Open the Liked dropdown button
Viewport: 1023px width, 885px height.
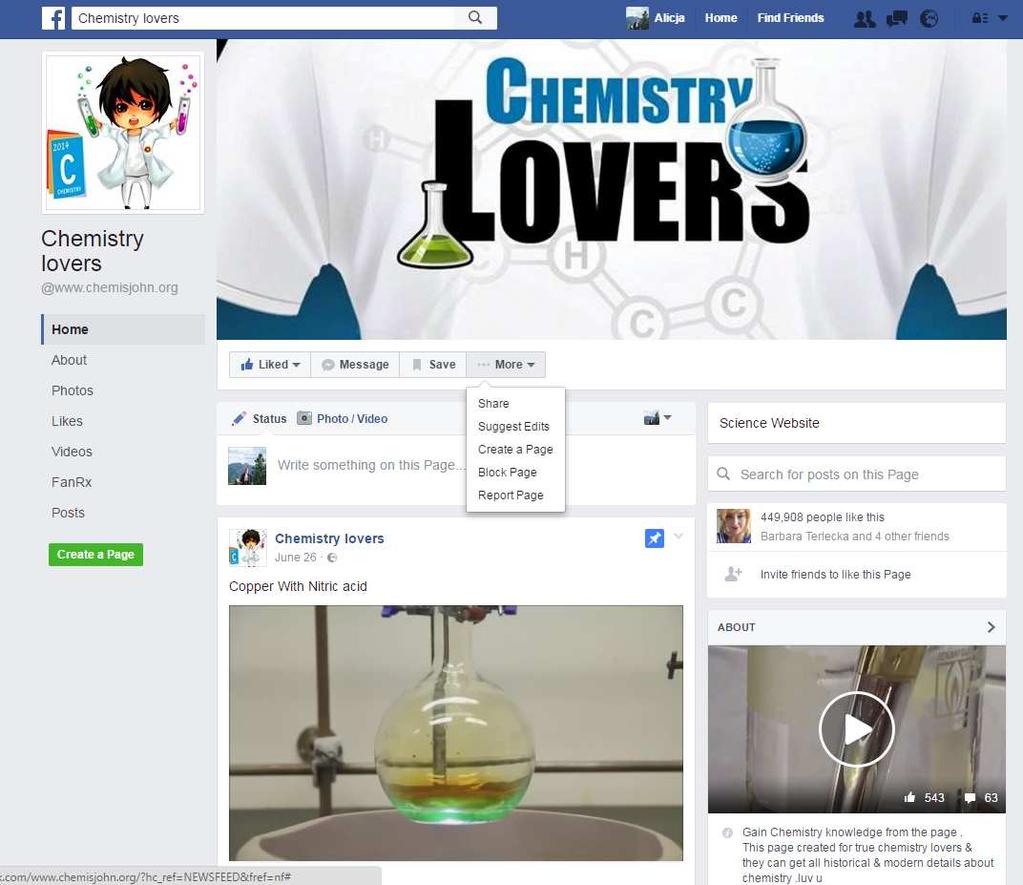click(x=270, y=365)
